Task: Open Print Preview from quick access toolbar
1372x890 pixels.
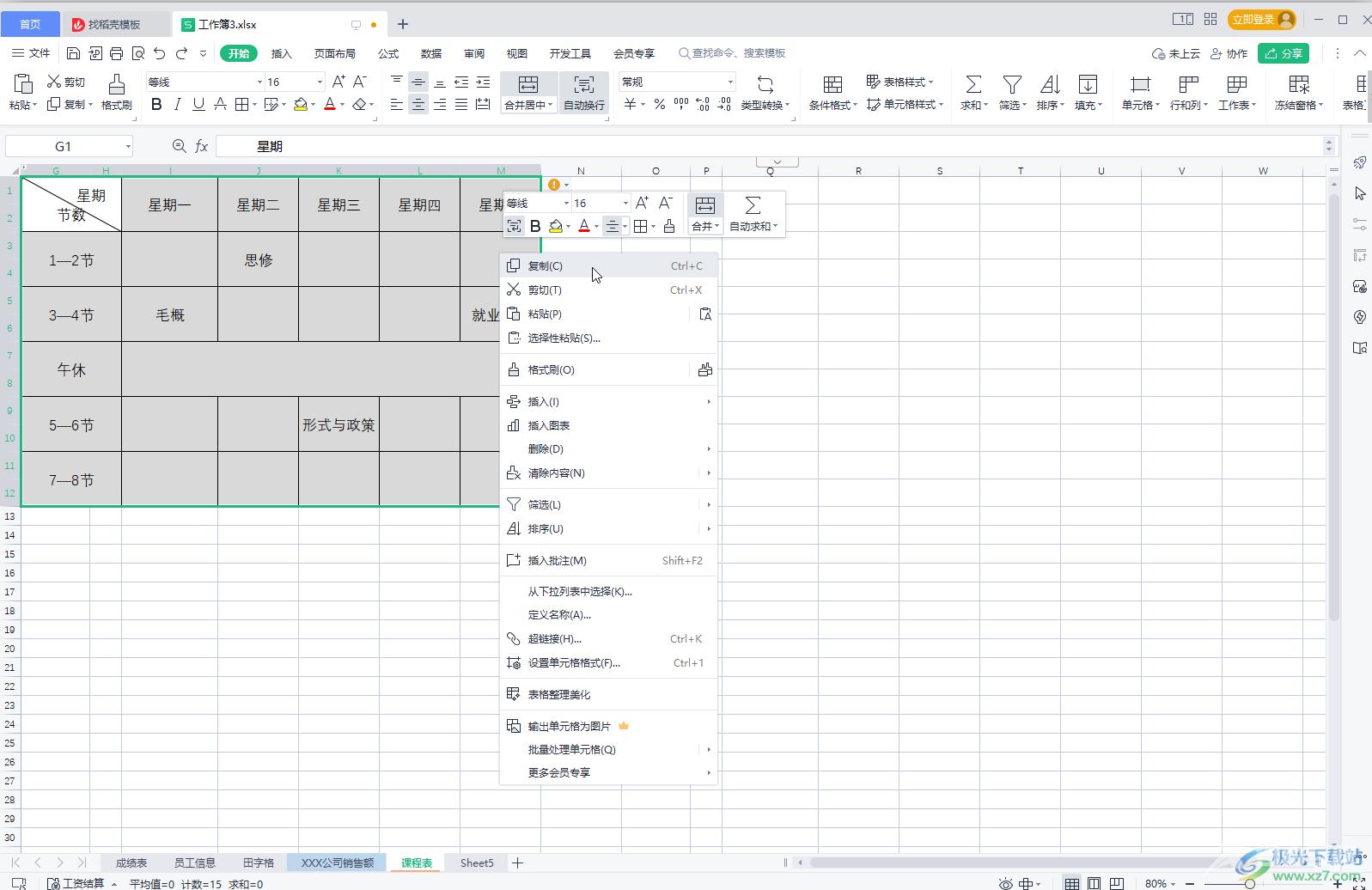Action: tap(137, 53)
